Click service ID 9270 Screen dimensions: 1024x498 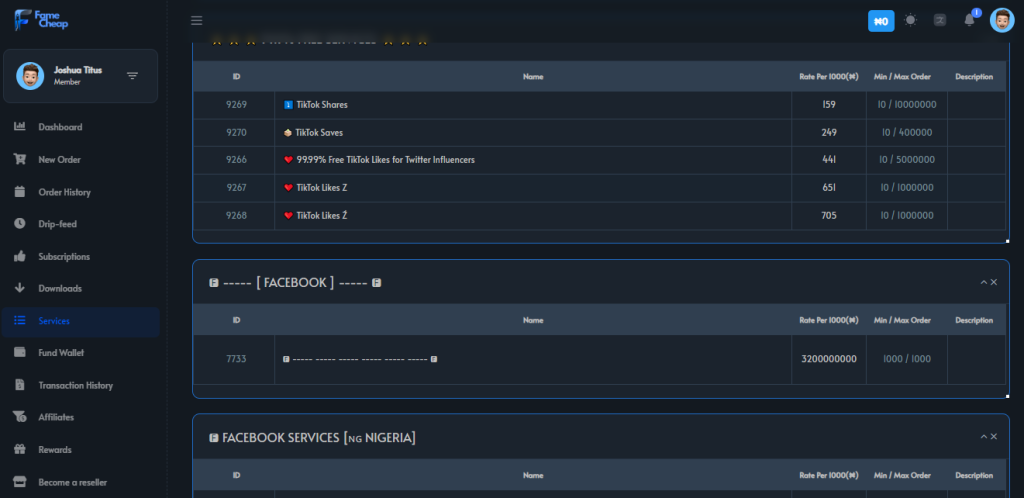tap(236, 132)
